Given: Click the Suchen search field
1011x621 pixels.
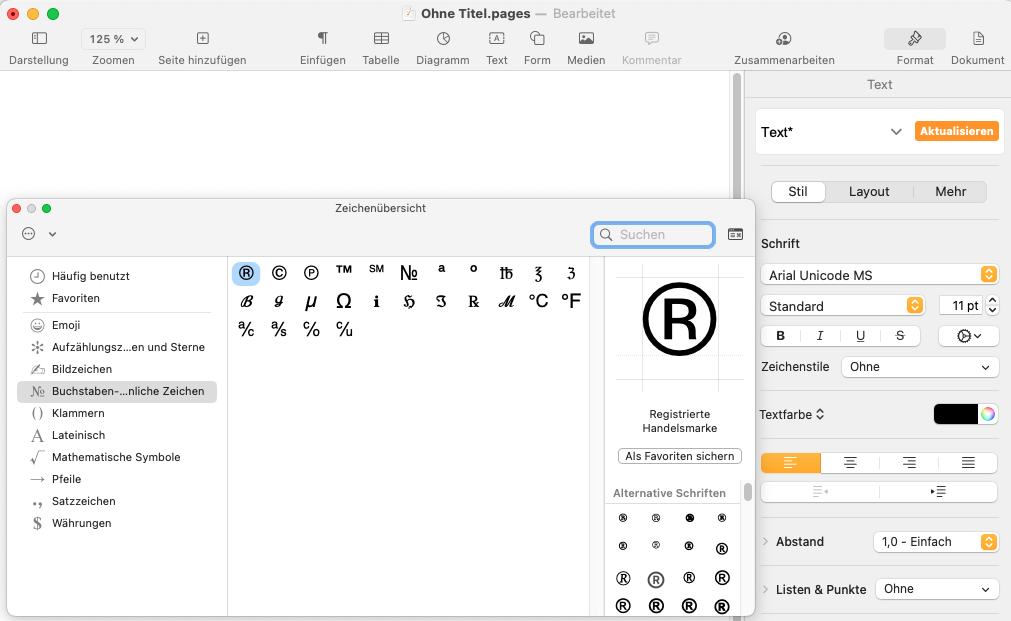Looking at the screenshot, I should pyautogui.click(x=653, y=235).
